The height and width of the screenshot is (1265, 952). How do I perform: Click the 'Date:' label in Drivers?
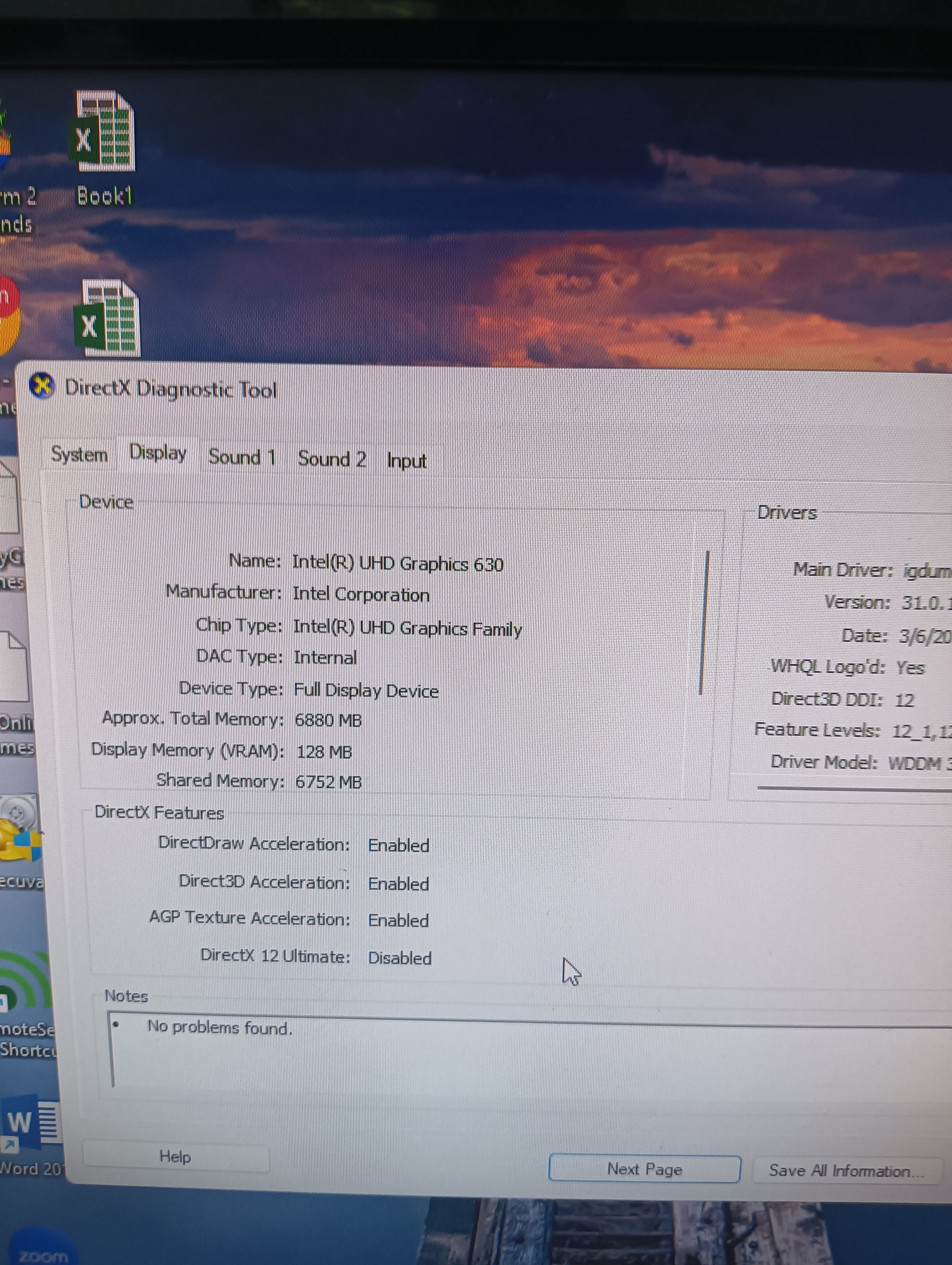pos(865,635)
